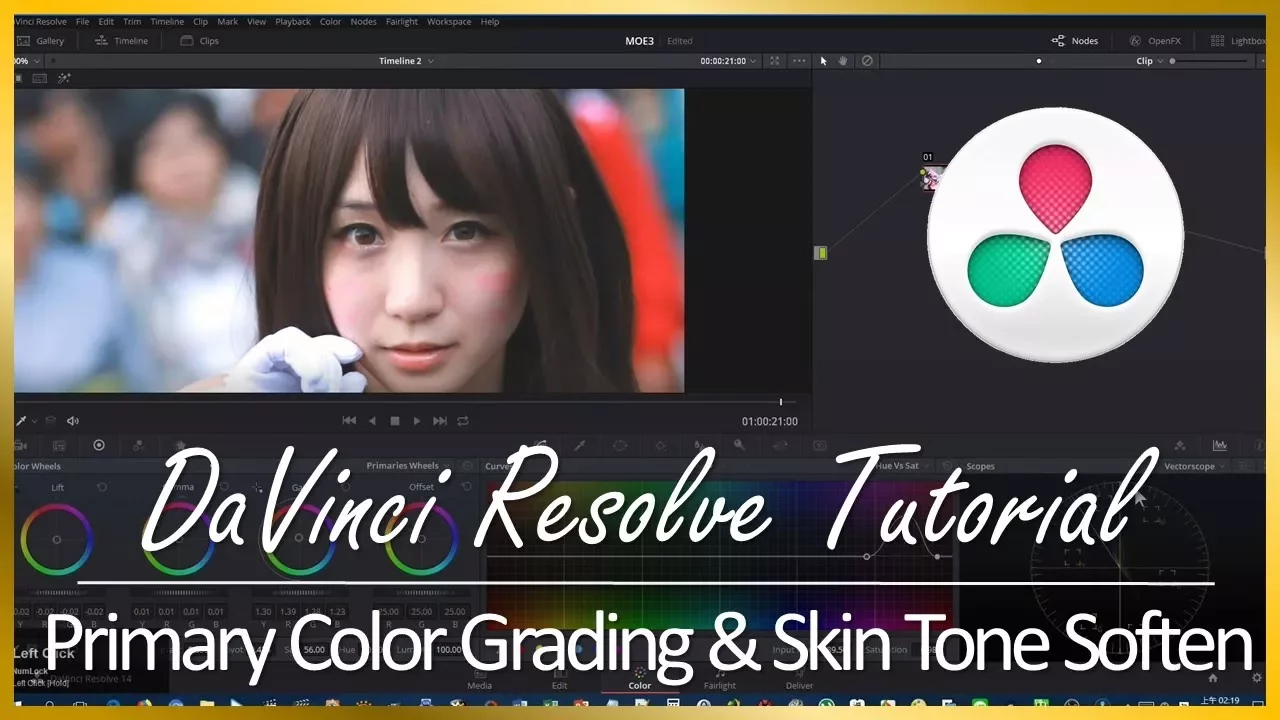The height and width of the screenshot is (720, 1280).
Task: Toggle the split screen viewer icon
Action: [40, 78]
